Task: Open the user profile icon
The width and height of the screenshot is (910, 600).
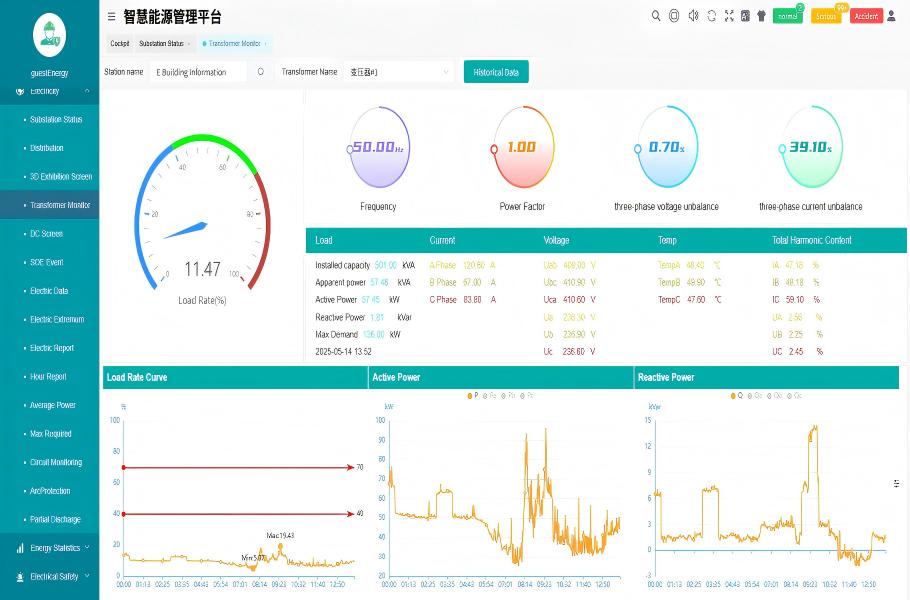Action: (x=893, y=16)
